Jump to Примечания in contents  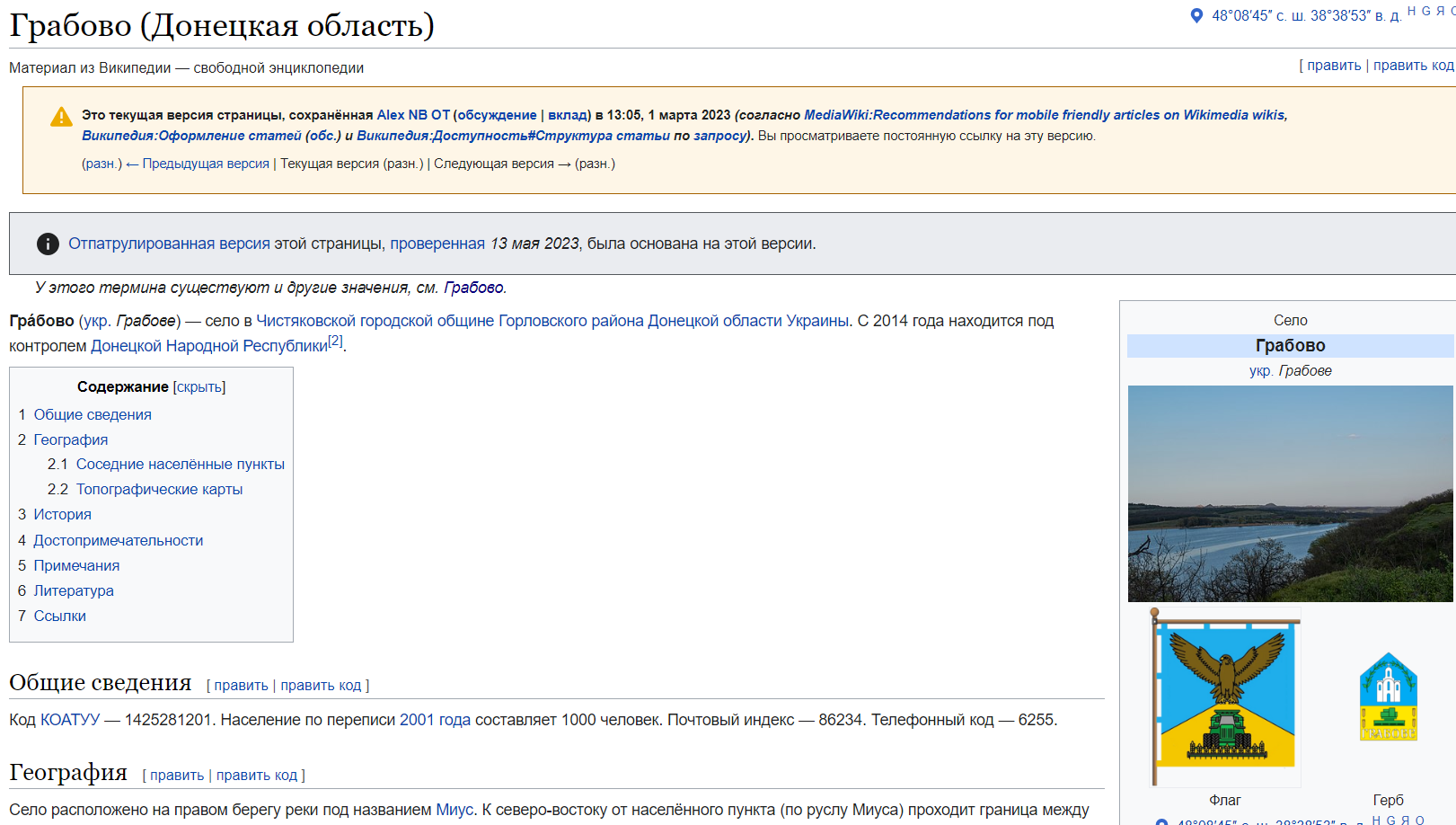(x=76, y=565)
